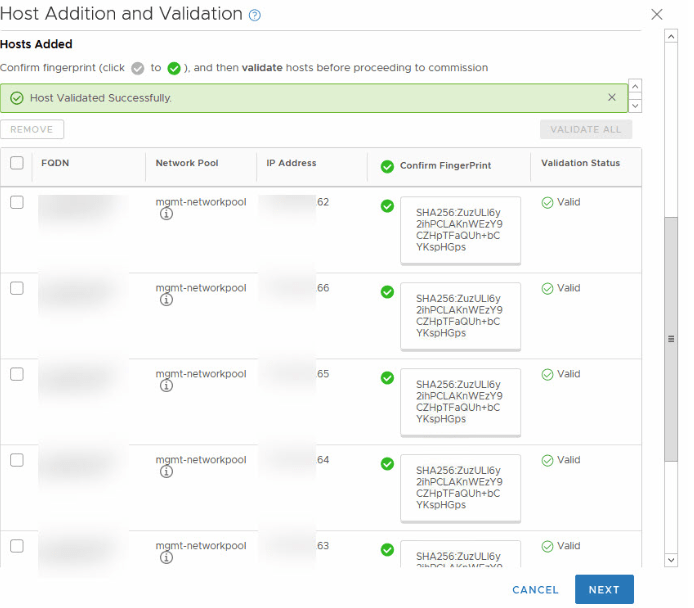Click the confirm all fingerprints header icon
694x608 pixels.
click(x=387, y=166)
